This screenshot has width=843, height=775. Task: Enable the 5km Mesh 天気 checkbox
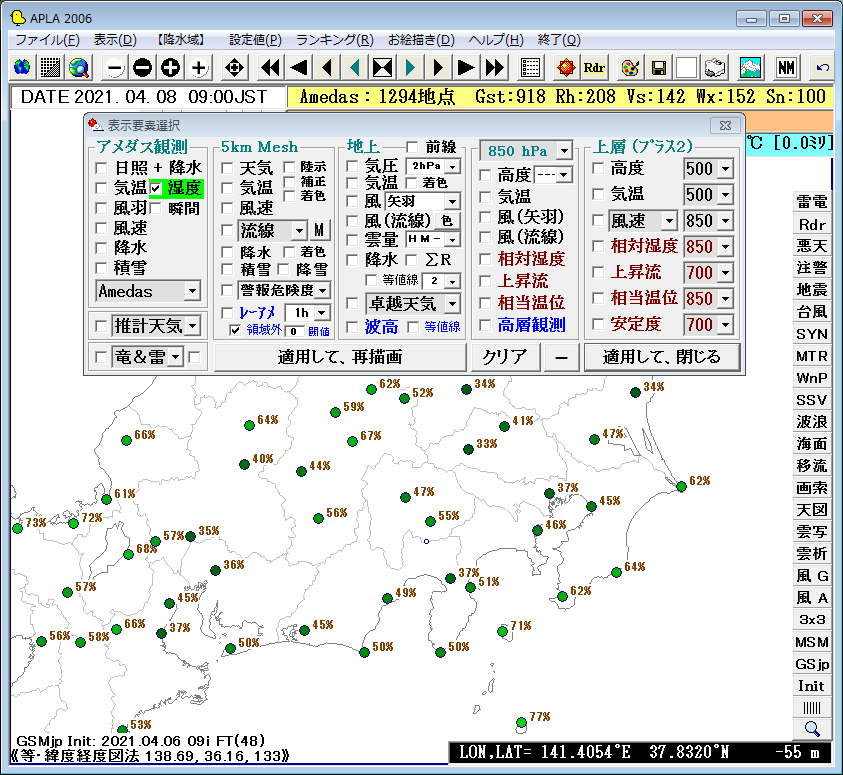227,168
